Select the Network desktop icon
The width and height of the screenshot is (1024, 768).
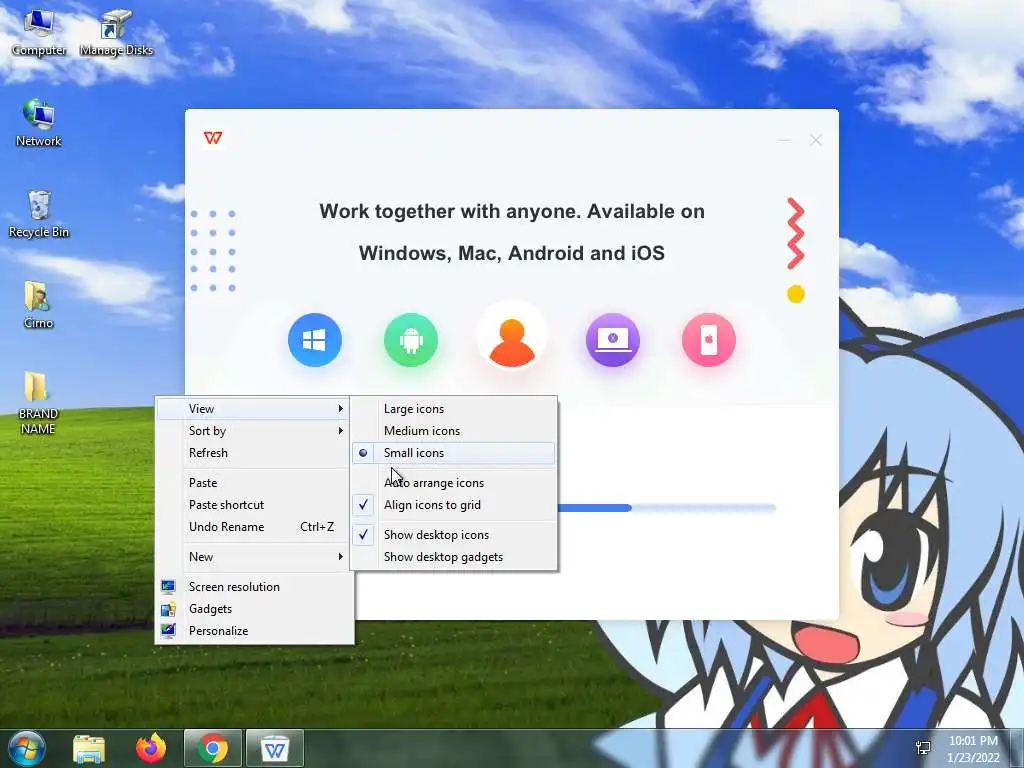39,123
